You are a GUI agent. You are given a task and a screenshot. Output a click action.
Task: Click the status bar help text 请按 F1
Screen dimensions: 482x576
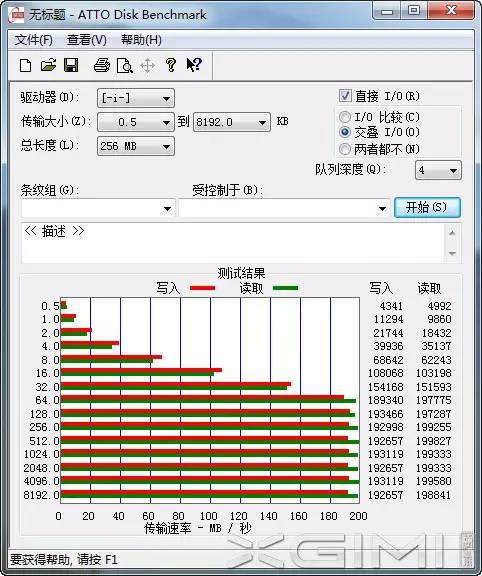[97, 559]
